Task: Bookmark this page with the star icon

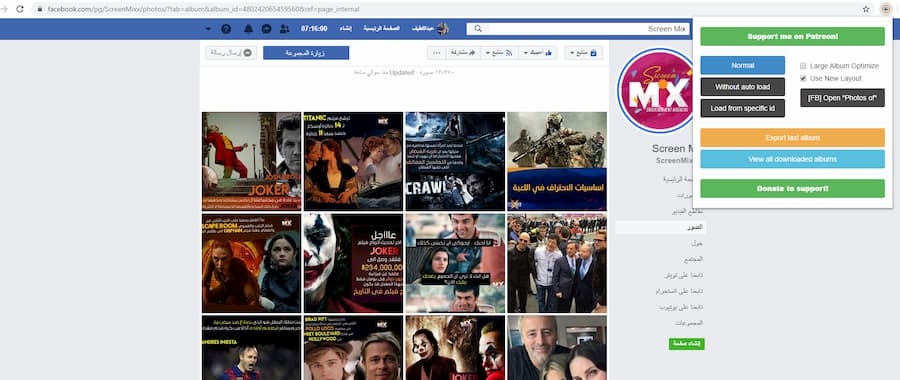Action: pyautogui.click(x=866, y=9)
